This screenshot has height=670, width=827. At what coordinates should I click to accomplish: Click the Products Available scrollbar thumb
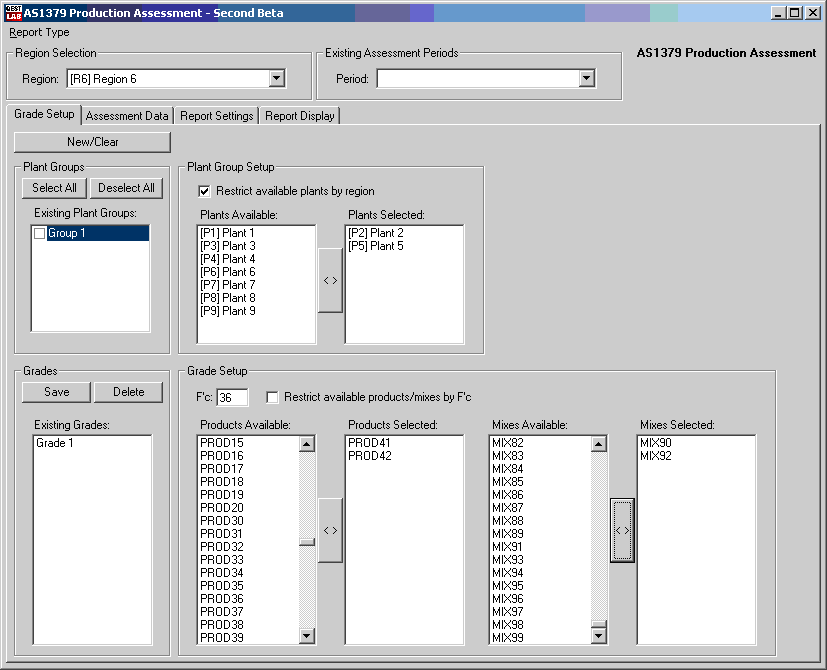307,543
